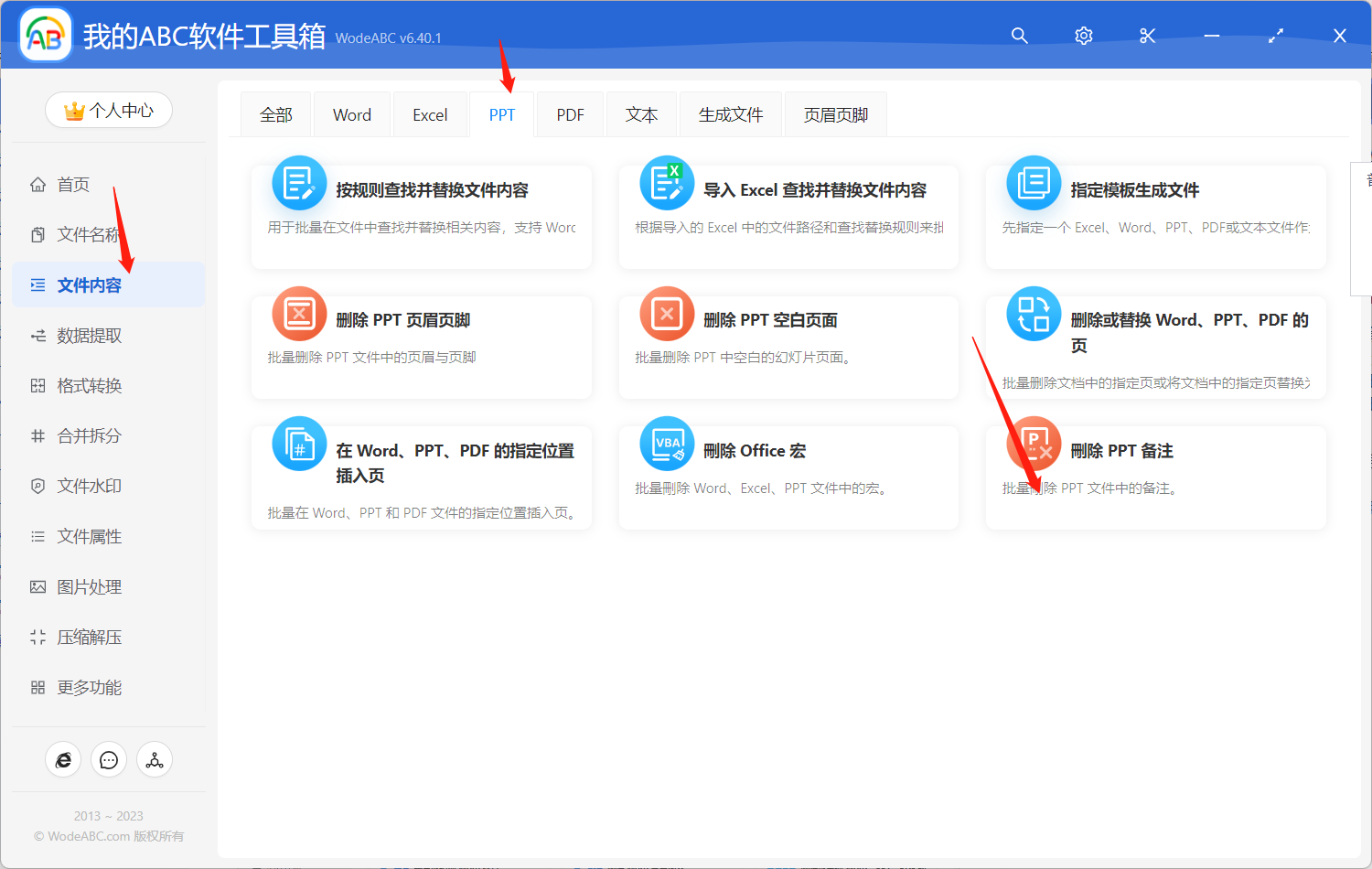Screen dimensions: 1372x869
Task: Click the scissors icon in the title bar
Action: point(1147,36)
